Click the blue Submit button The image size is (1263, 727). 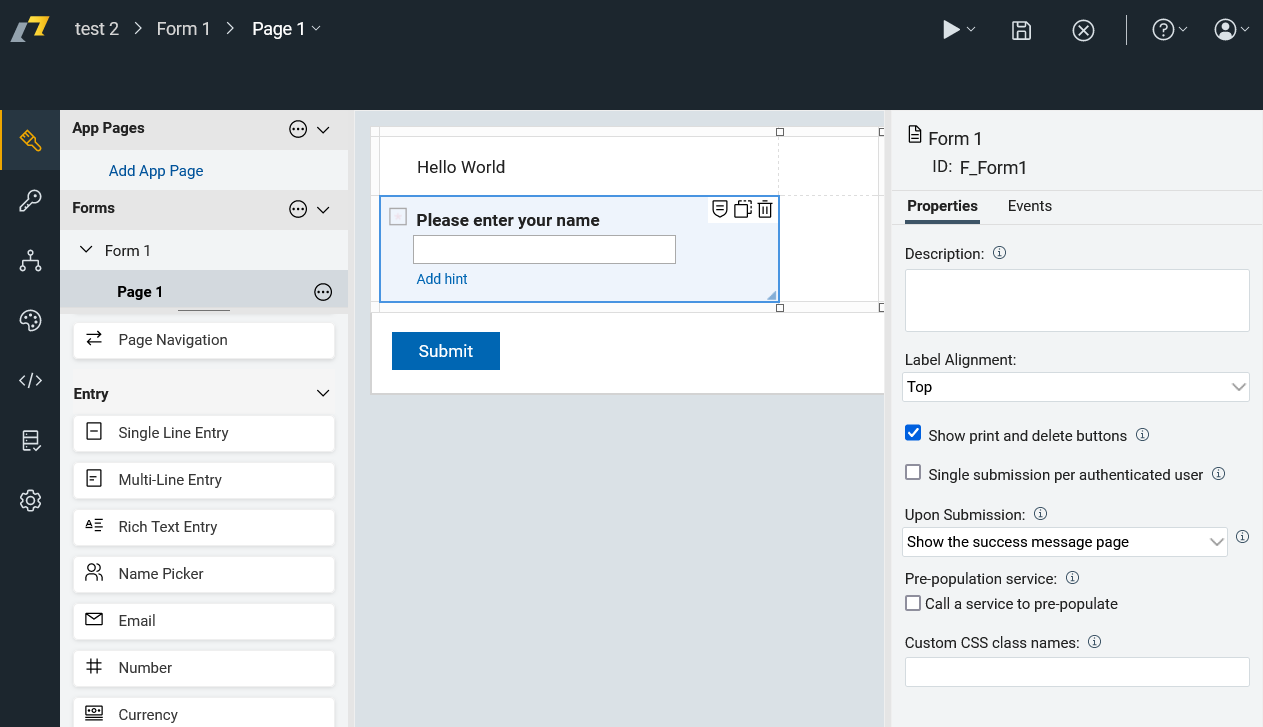pos(445,351)
